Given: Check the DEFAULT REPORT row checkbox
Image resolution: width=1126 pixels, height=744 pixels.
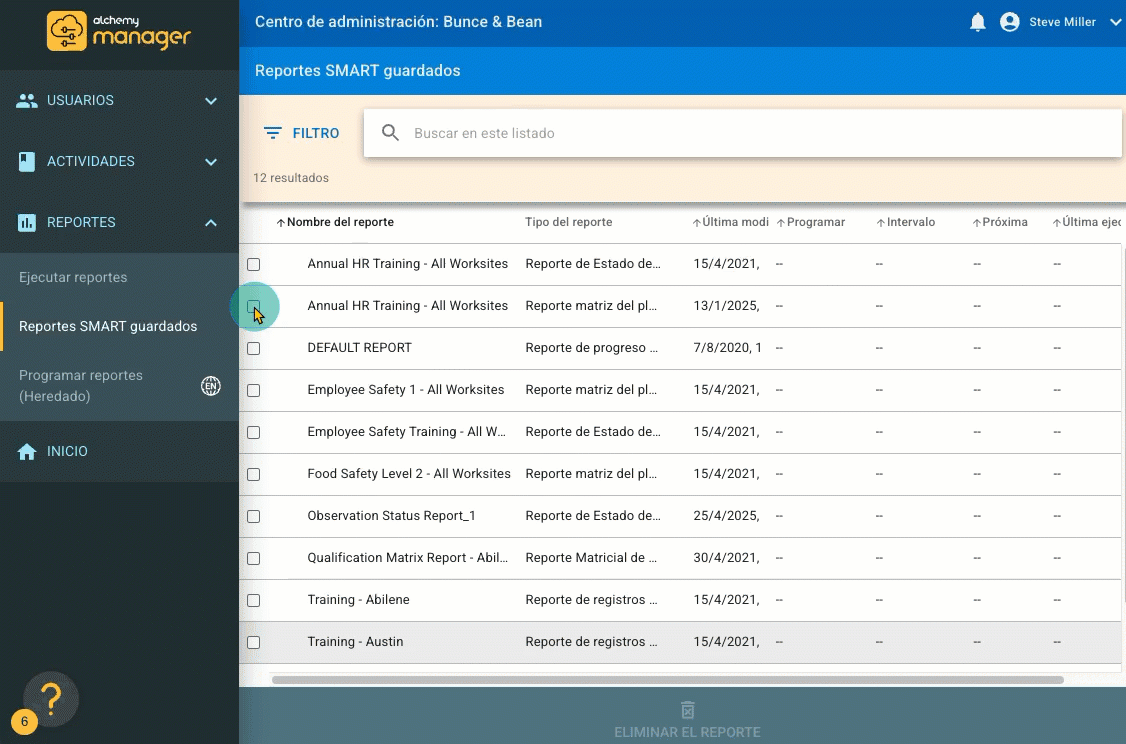Looking at the screenshot, I should (253, 348).
